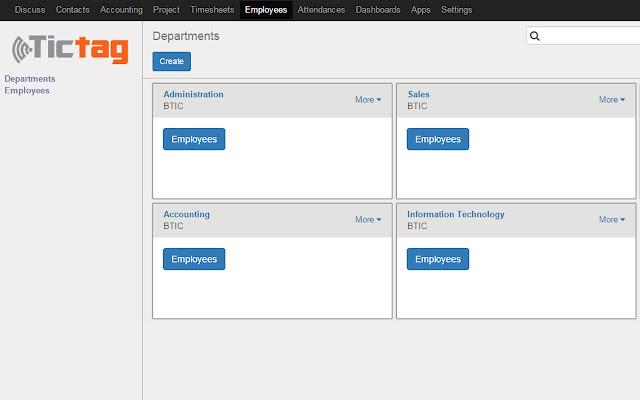The width and height of the screenshot is (640, 400).
Task: Click the search magnifier icon
Action: pos(534,36)
